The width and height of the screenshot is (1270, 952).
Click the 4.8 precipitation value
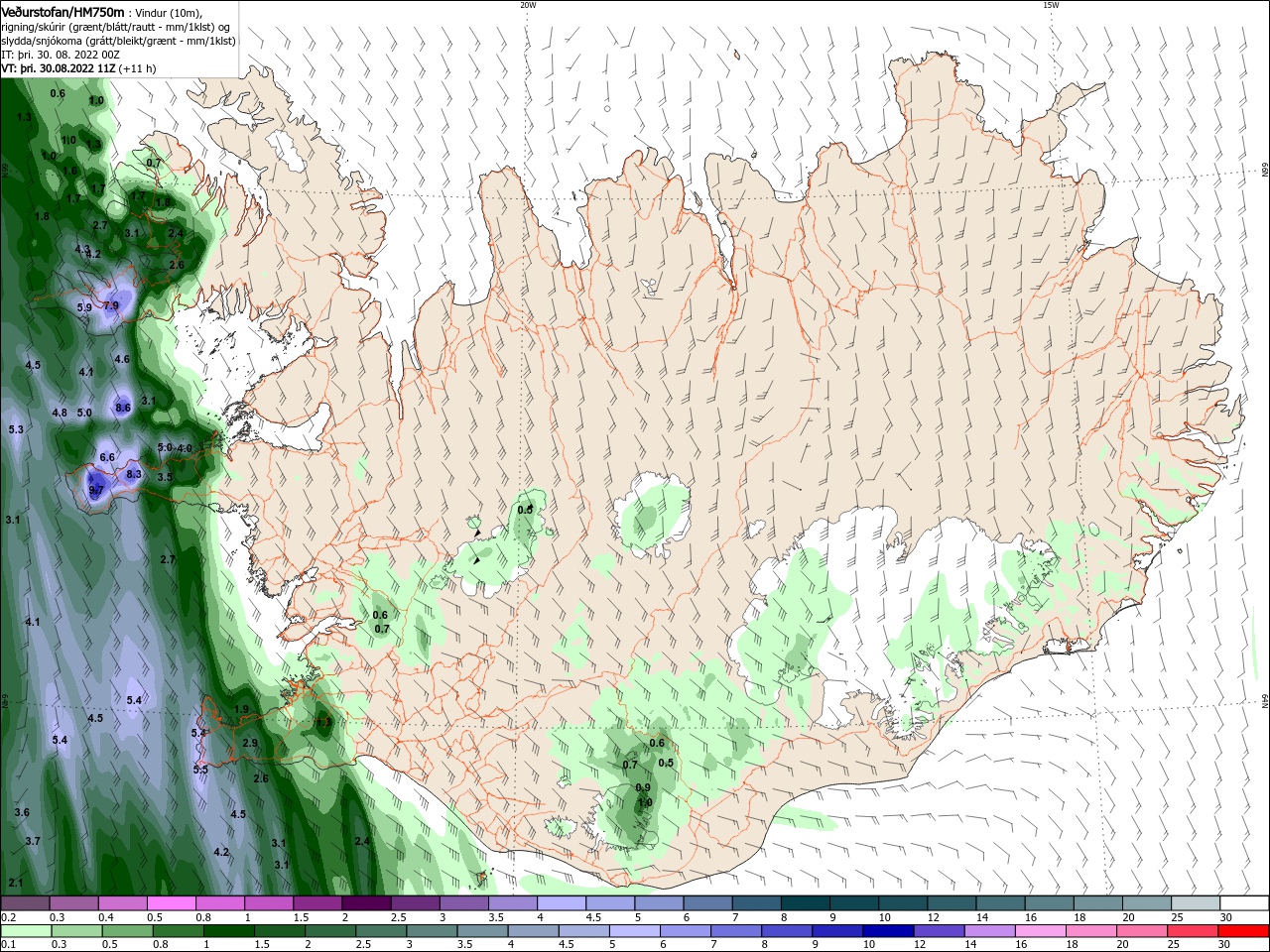(x=60, y=413)
